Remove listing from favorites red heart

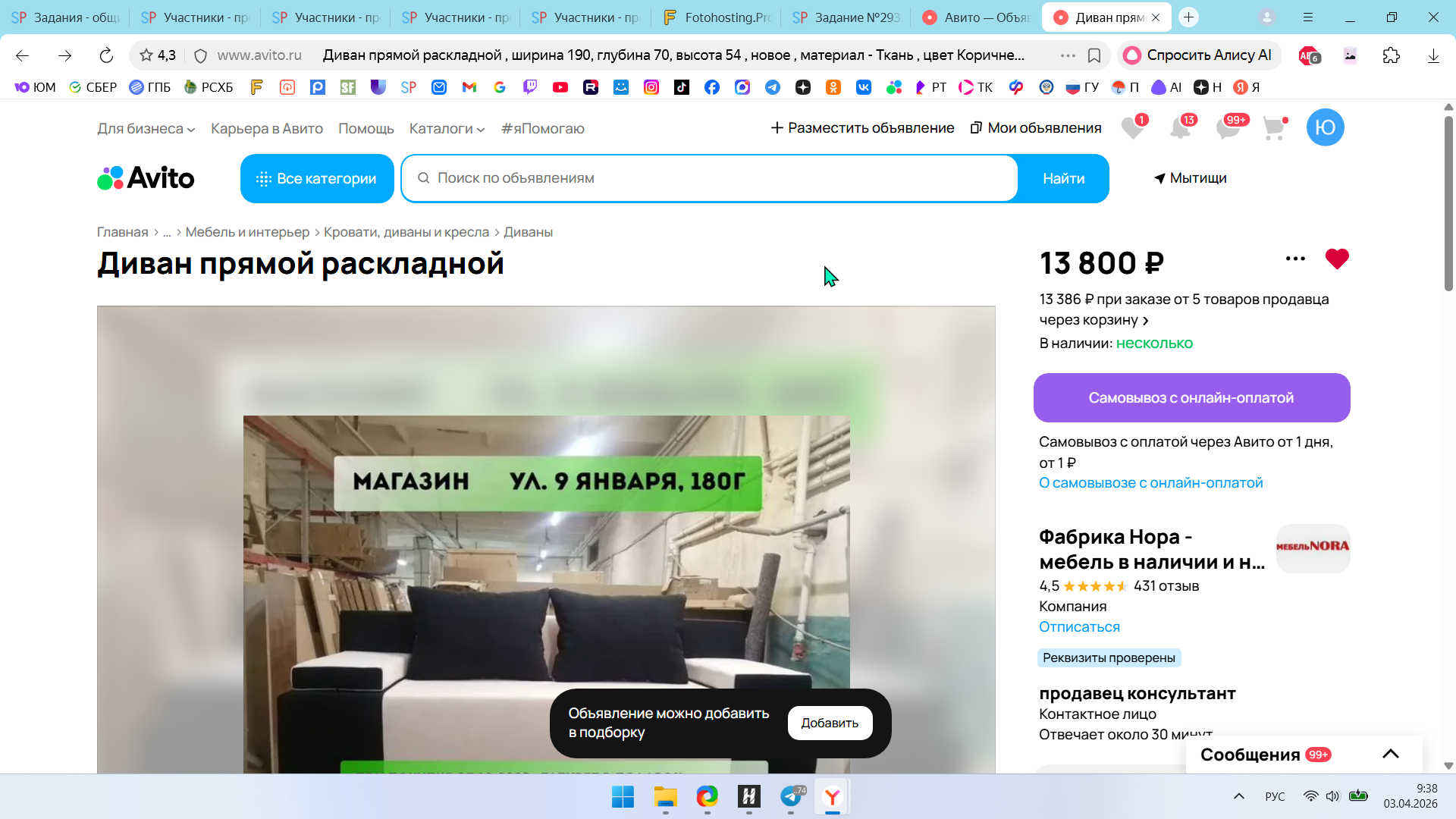[x=1337, y=259]
